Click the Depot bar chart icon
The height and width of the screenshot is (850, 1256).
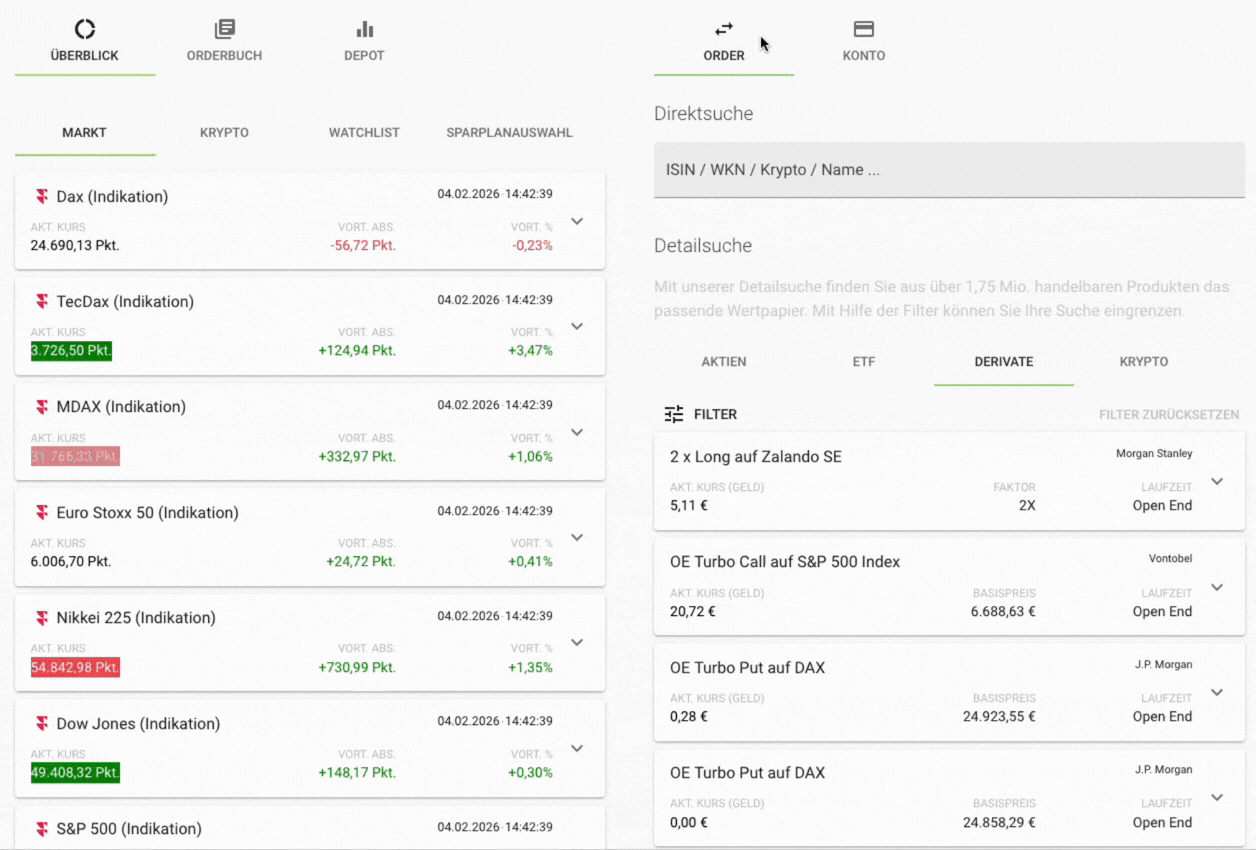[x=364, y=29]
